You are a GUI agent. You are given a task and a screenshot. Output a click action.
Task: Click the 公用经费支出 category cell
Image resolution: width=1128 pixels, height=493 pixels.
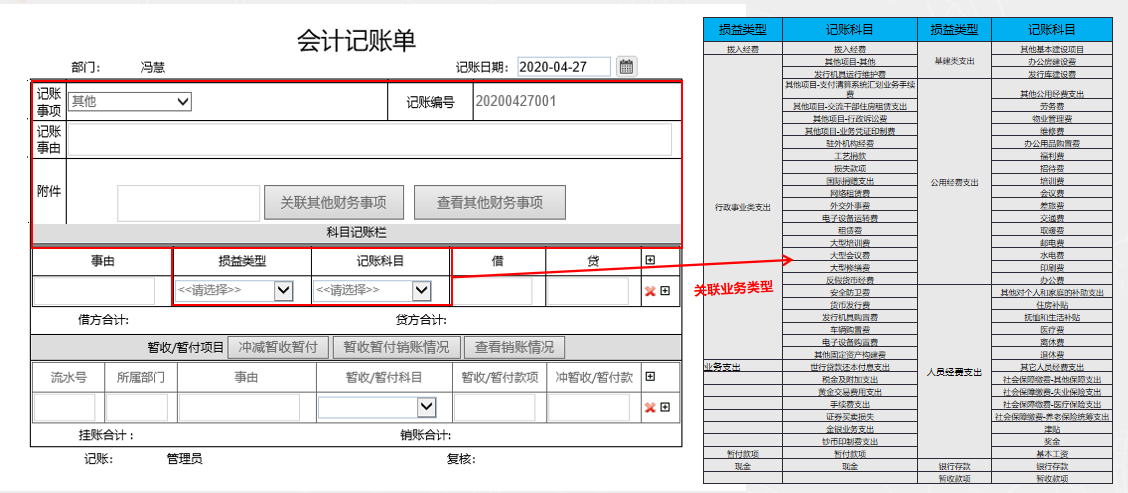pyautogui.click(x=955, y=182)
